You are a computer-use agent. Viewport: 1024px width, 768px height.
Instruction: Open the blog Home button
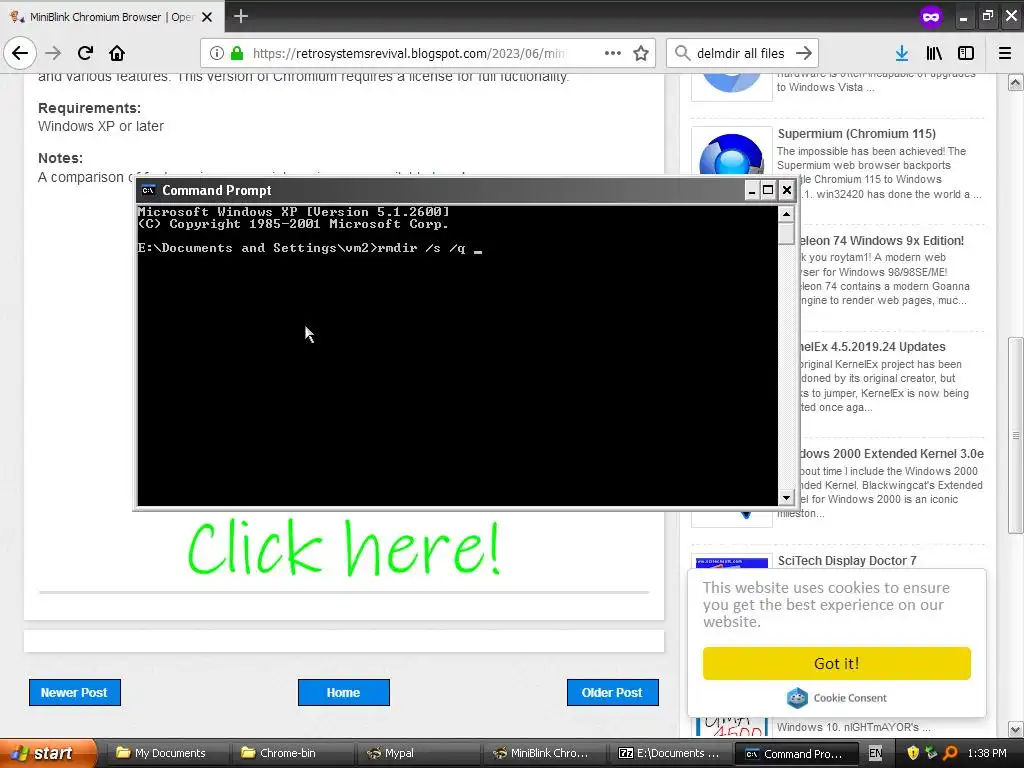click(x=344, y=692)
